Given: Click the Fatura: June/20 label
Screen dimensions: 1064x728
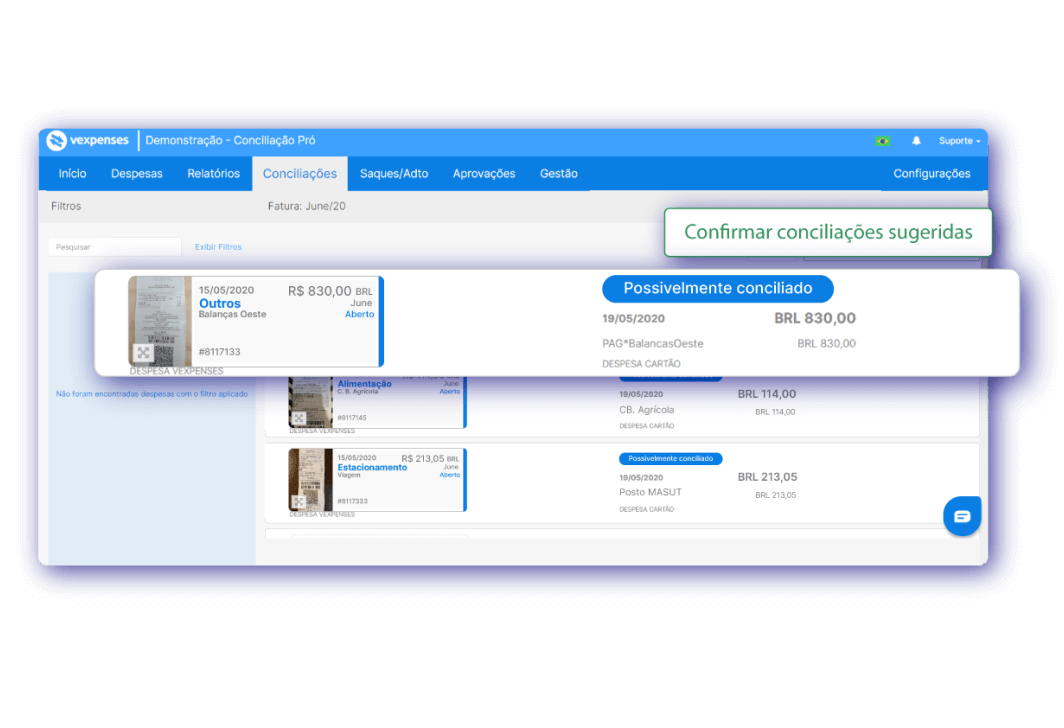Looking at the screenshot, I should click(306, 206).
